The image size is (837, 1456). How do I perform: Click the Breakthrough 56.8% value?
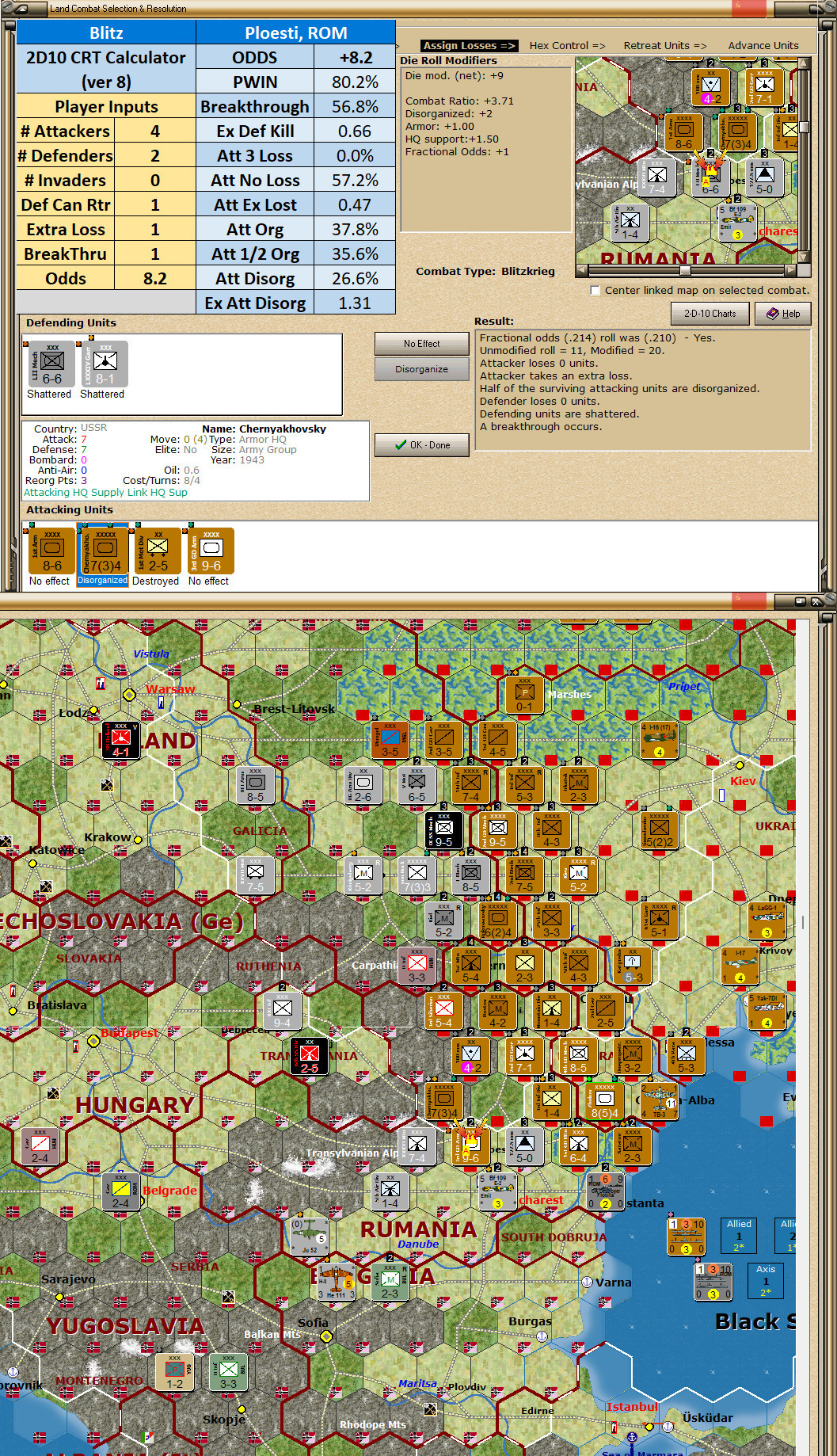pyautogui.click(x=355, y=106)
